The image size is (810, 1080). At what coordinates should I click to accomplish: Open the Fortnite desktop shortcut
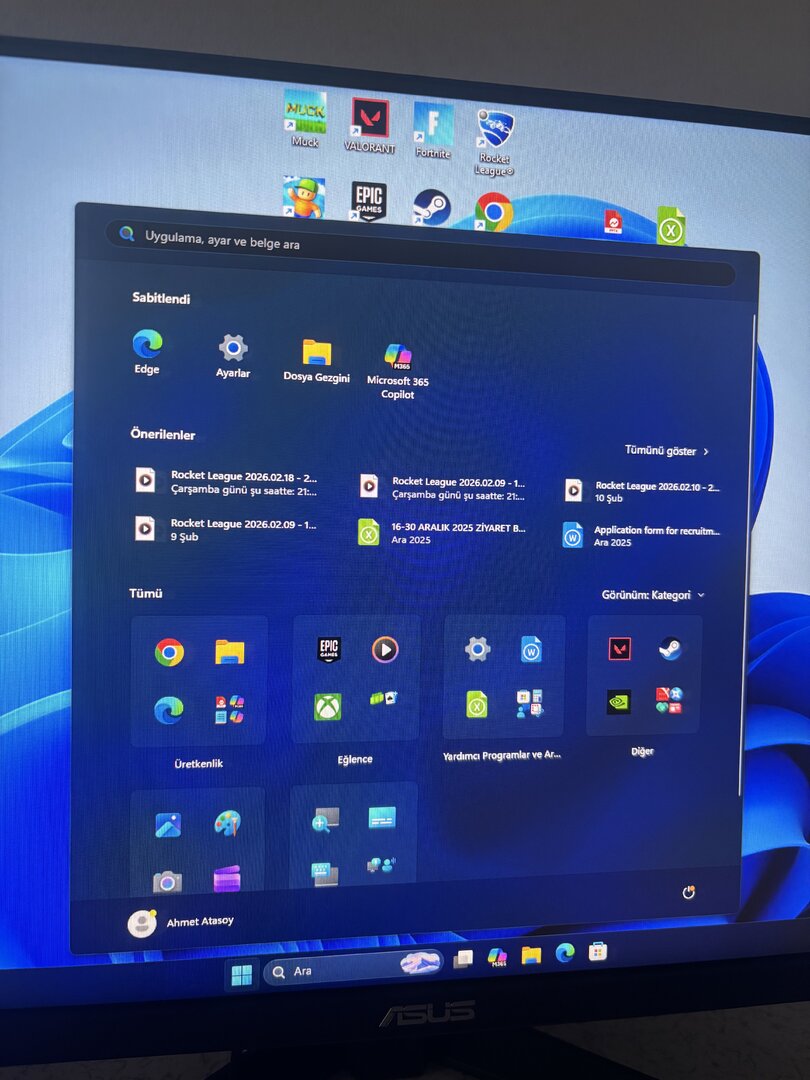(433, 131)
